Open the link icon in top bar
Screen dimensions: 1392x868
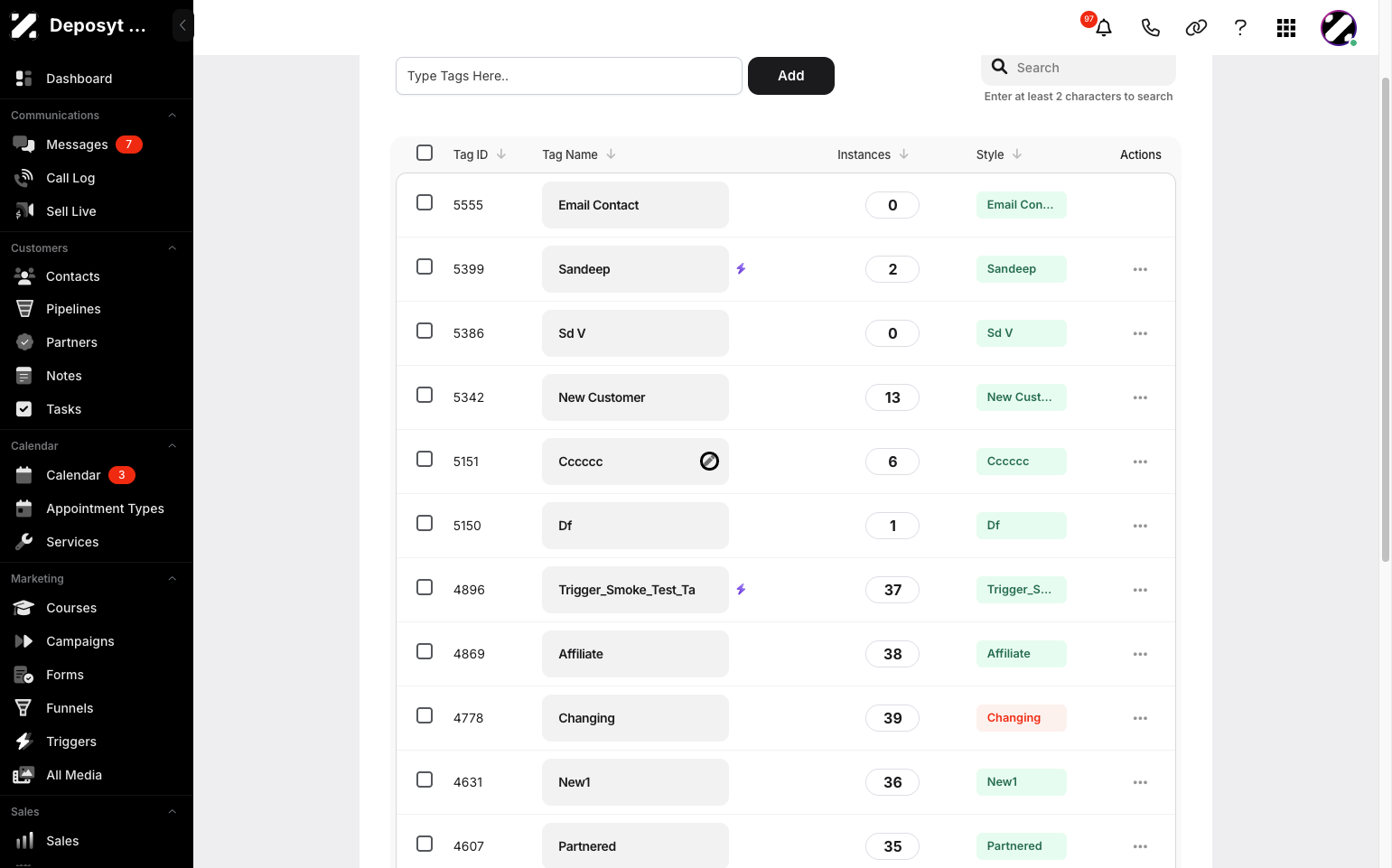1196,28
